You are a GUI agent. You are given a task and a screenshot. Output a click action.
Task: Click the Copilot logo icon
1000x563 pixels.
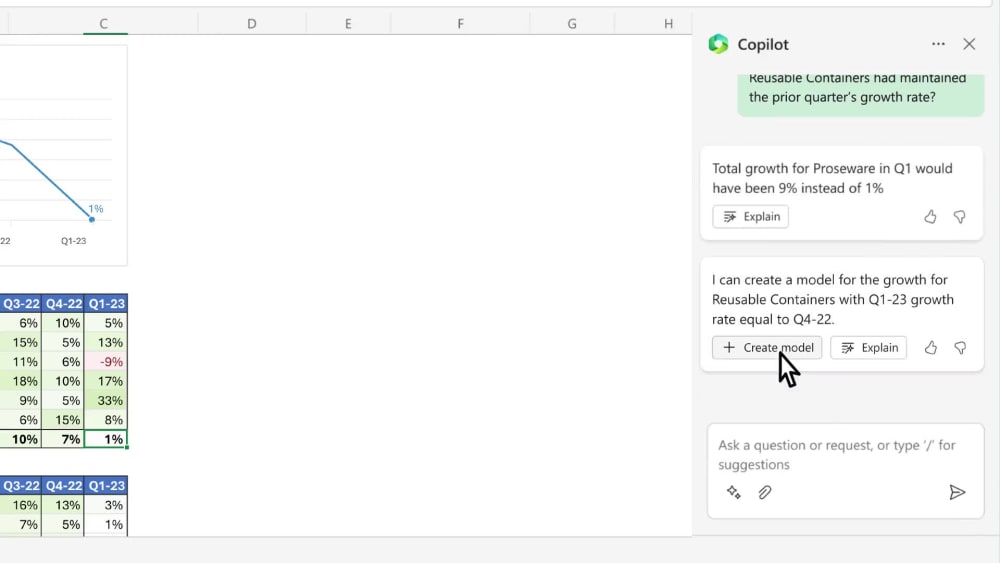[718, 44]
